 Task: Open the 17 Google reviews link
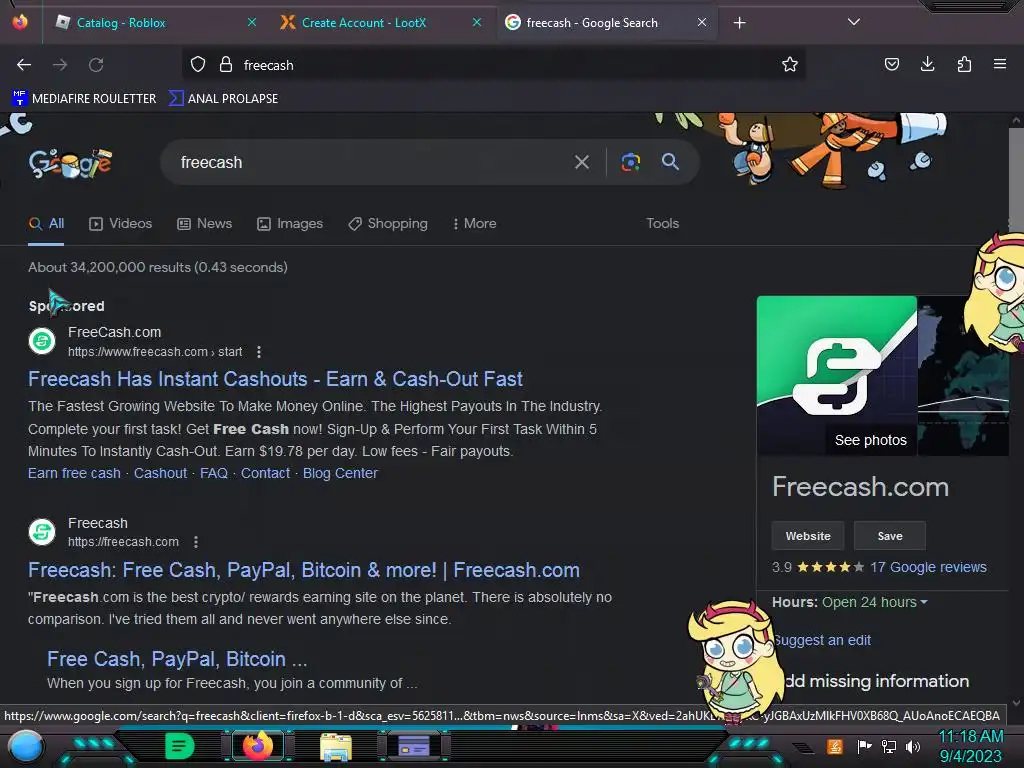[x=928, y=568]
